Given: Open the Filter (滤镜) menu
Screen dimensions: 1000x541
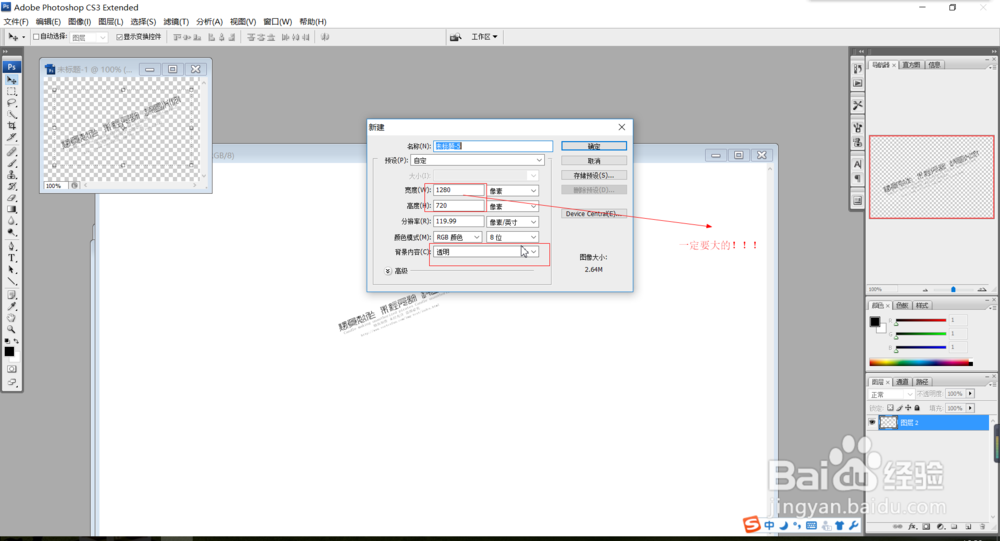Looking at the screenshot, I should click(176, 22).
